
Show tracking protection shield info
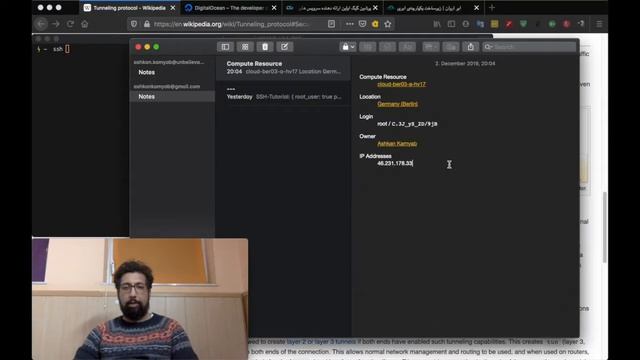134,24
